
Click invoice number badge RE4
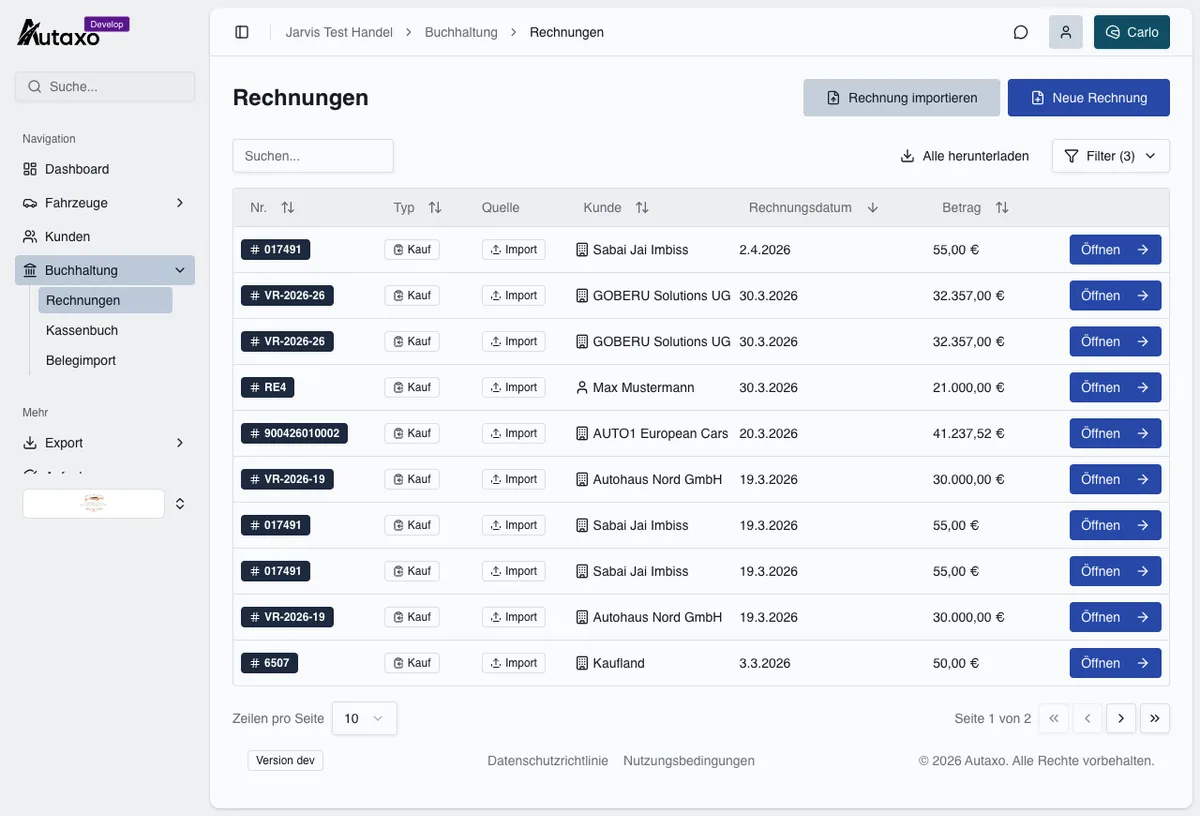coord(267,387)
